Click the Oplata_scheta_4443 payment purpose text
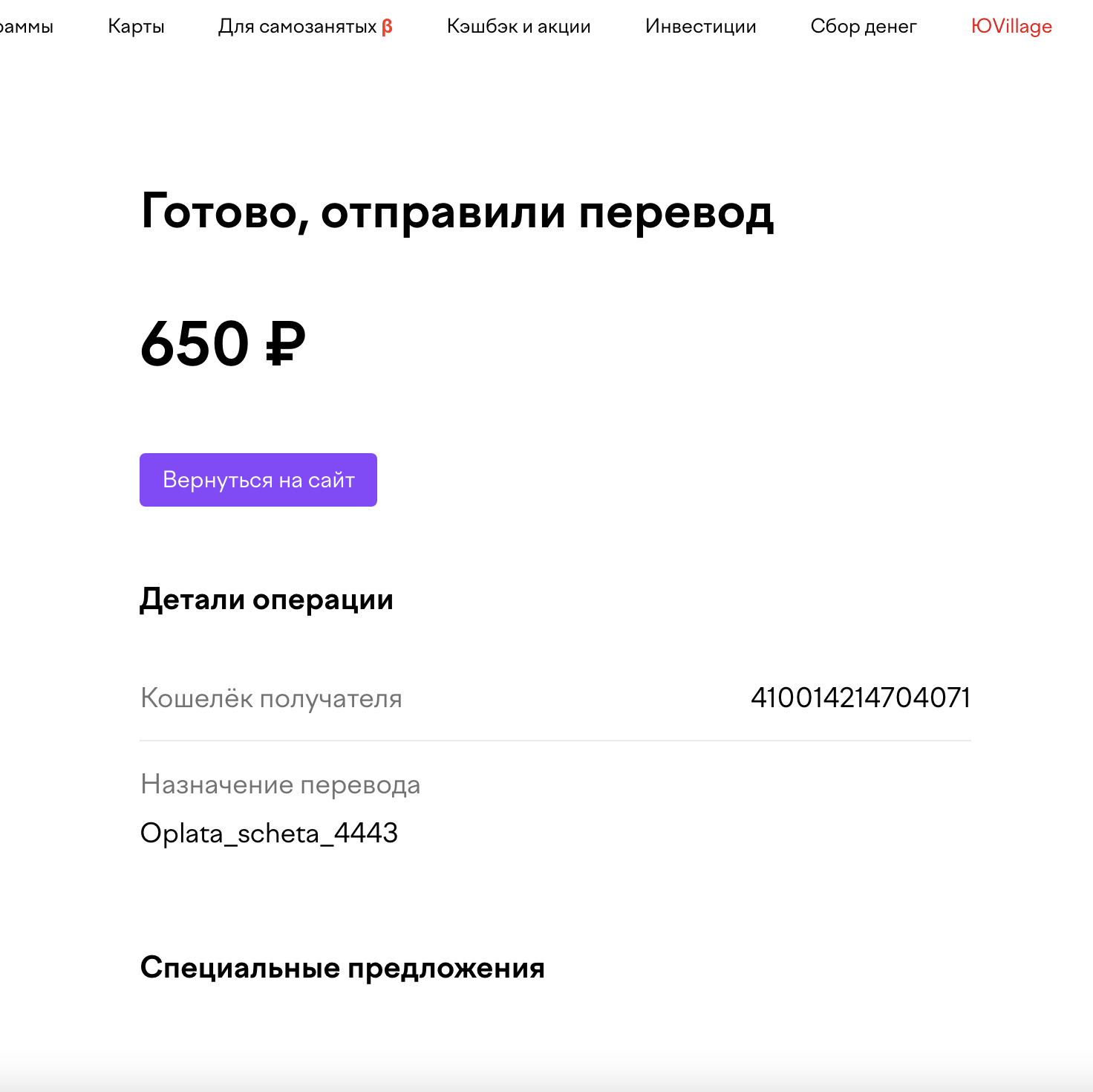 tap(269, 833)
